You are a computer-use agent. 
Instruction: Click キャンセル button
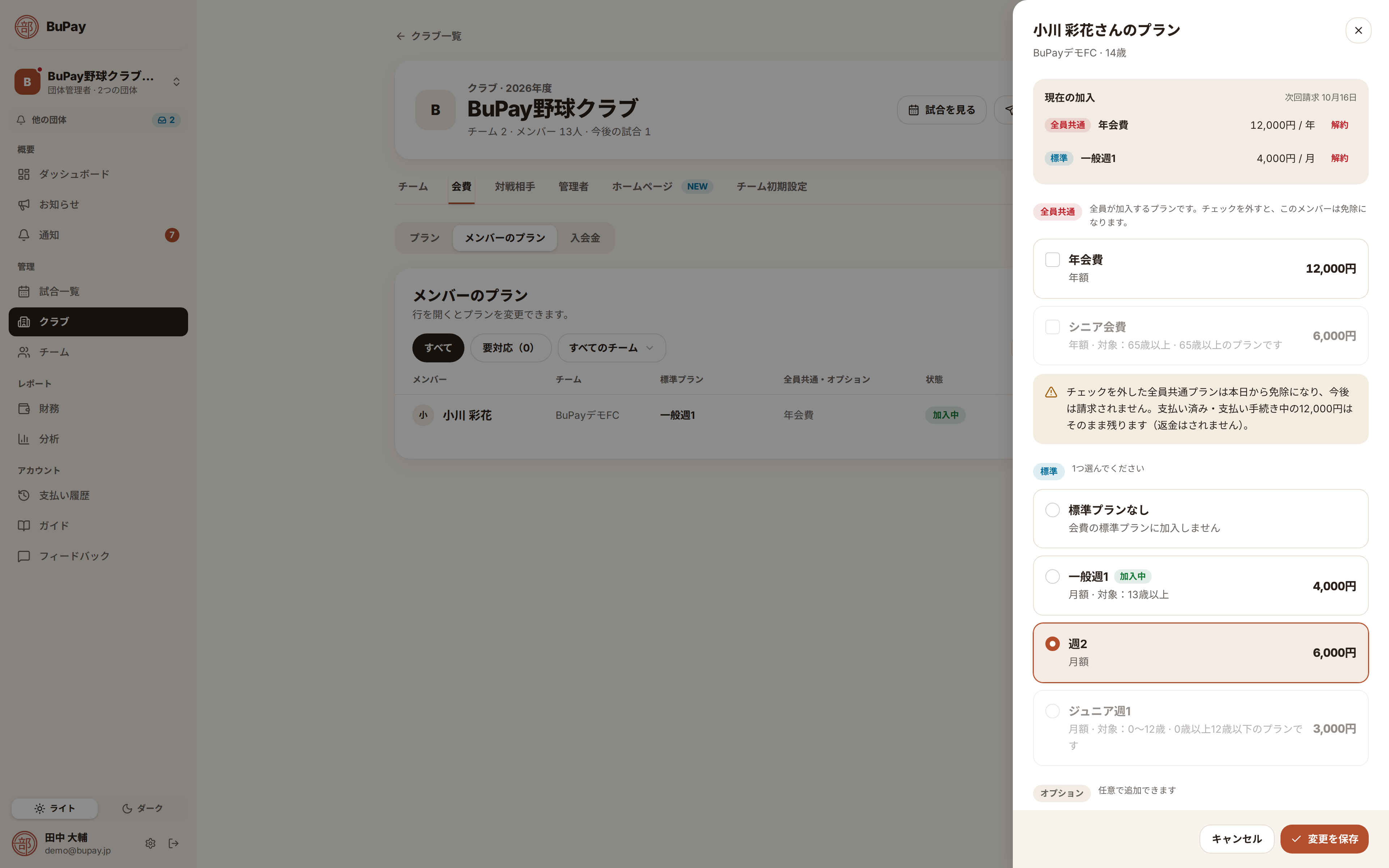(x=1236, y=839)
